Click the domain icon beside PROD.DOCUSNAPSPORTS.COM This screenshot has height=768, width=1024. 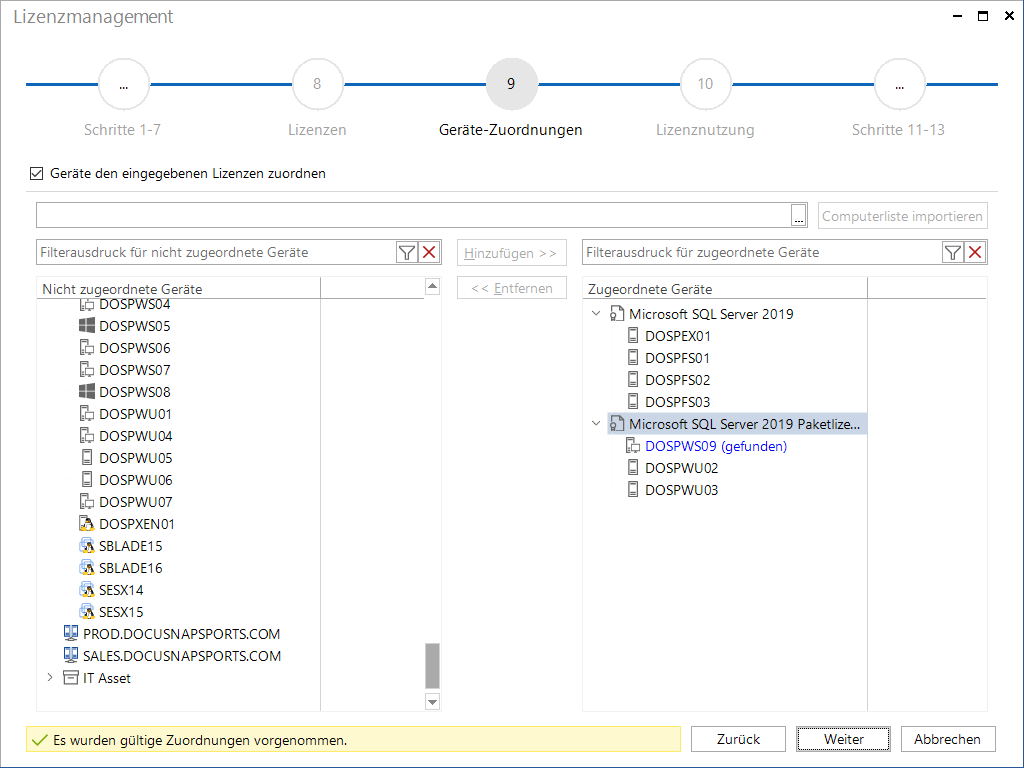point(71,633)
